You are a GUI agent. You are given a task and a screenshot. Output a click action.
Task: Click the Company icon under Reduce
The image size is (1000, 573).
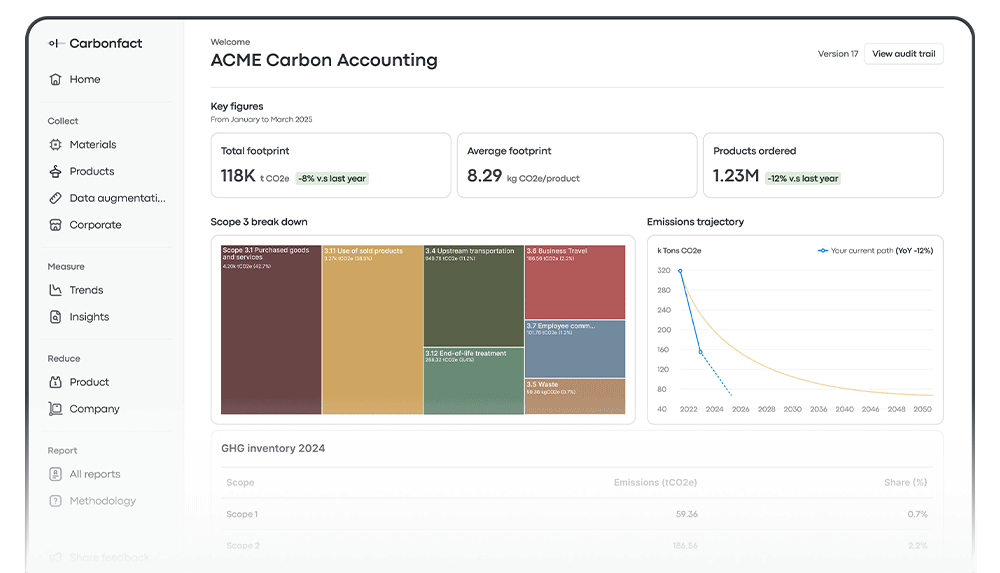55,409
